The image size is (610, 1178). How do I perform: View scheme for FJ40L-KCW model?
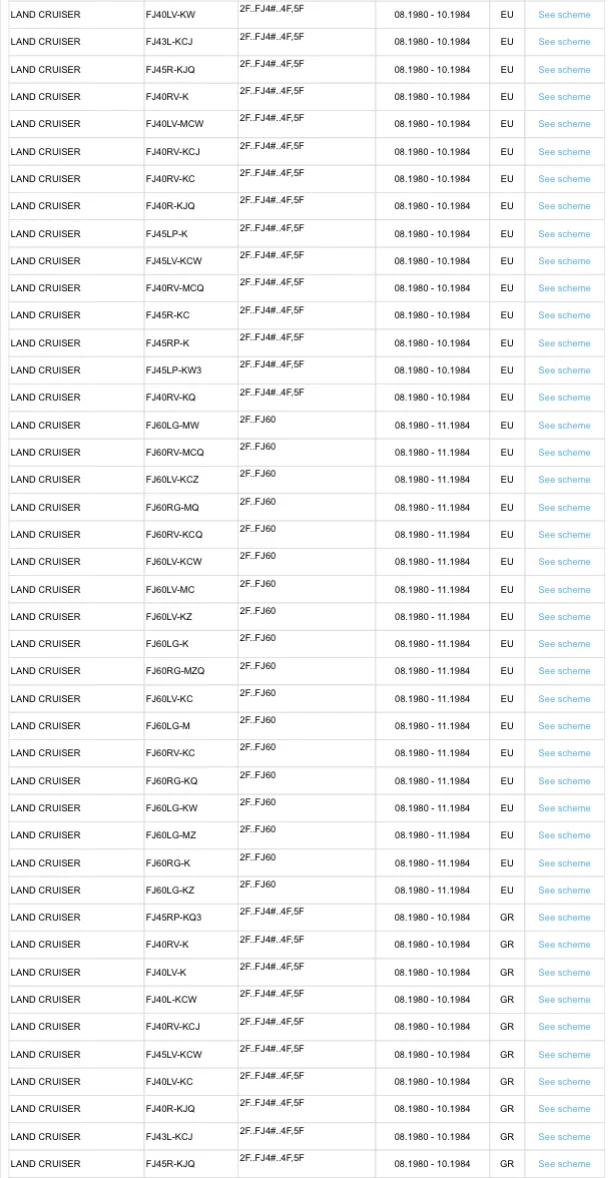click(564, 999)
